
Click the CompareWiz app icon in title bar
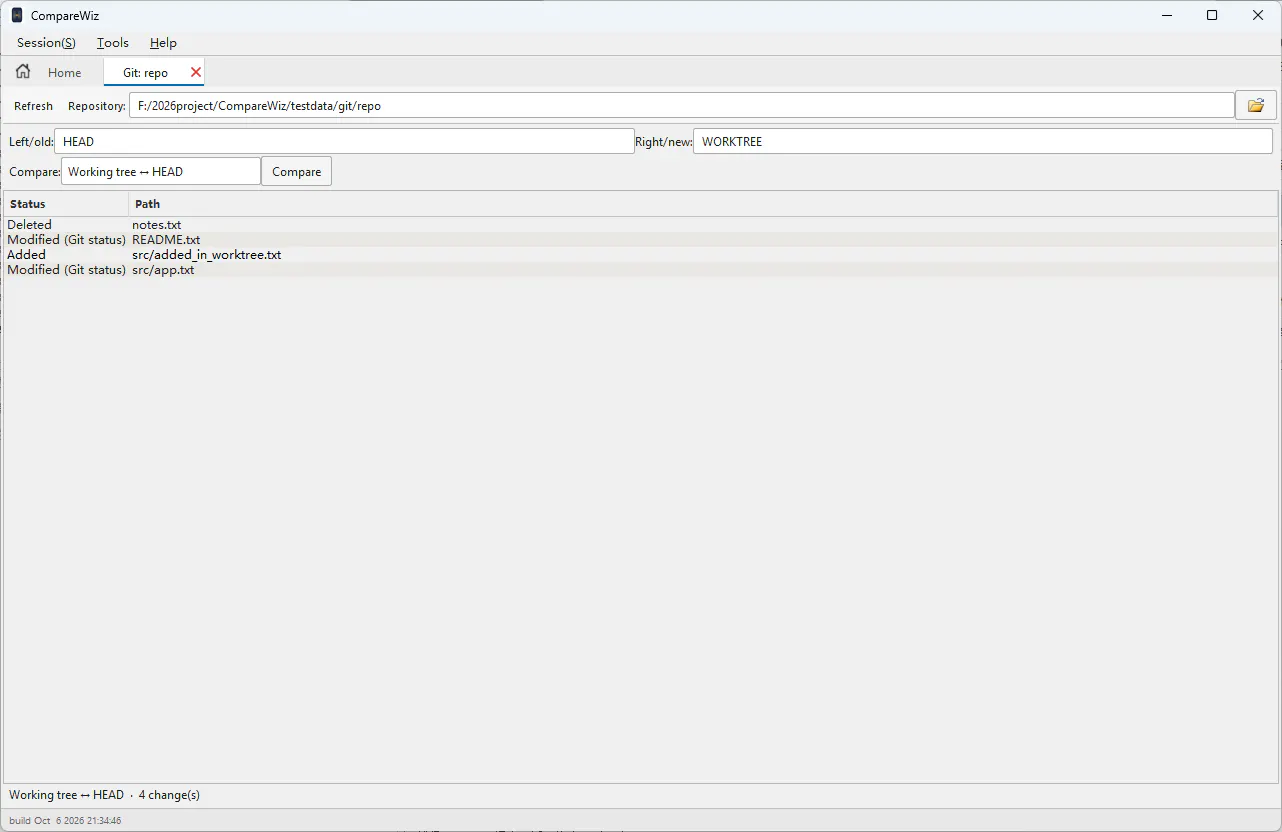(17, 15)
